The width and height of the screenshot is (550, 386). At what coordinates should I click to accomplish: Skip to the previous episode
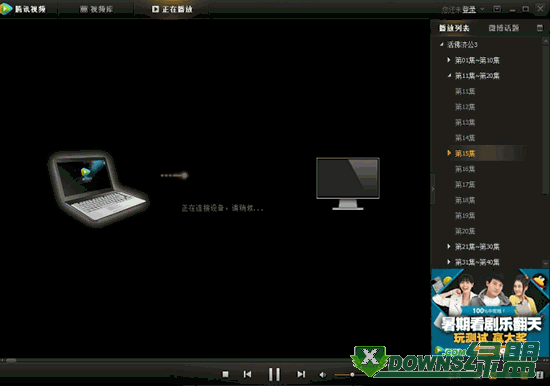click(247, 374)
